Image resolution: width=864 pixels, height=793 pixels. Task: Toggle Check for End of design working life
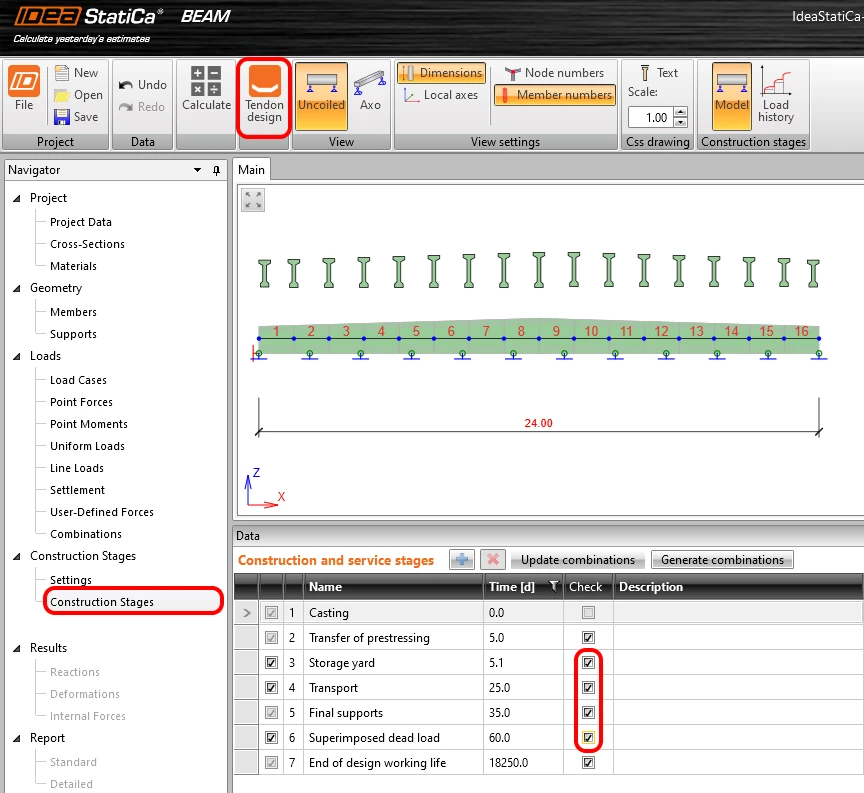click(588, 763)
